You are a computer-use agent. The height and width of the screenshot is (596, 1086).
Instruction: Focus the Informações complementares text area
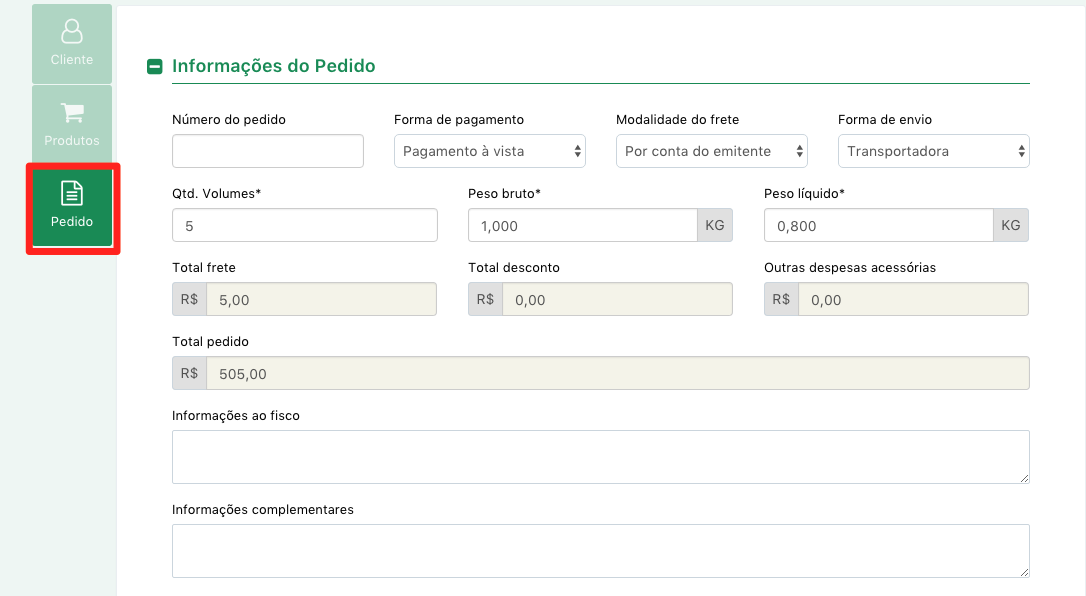click(600, 551)
